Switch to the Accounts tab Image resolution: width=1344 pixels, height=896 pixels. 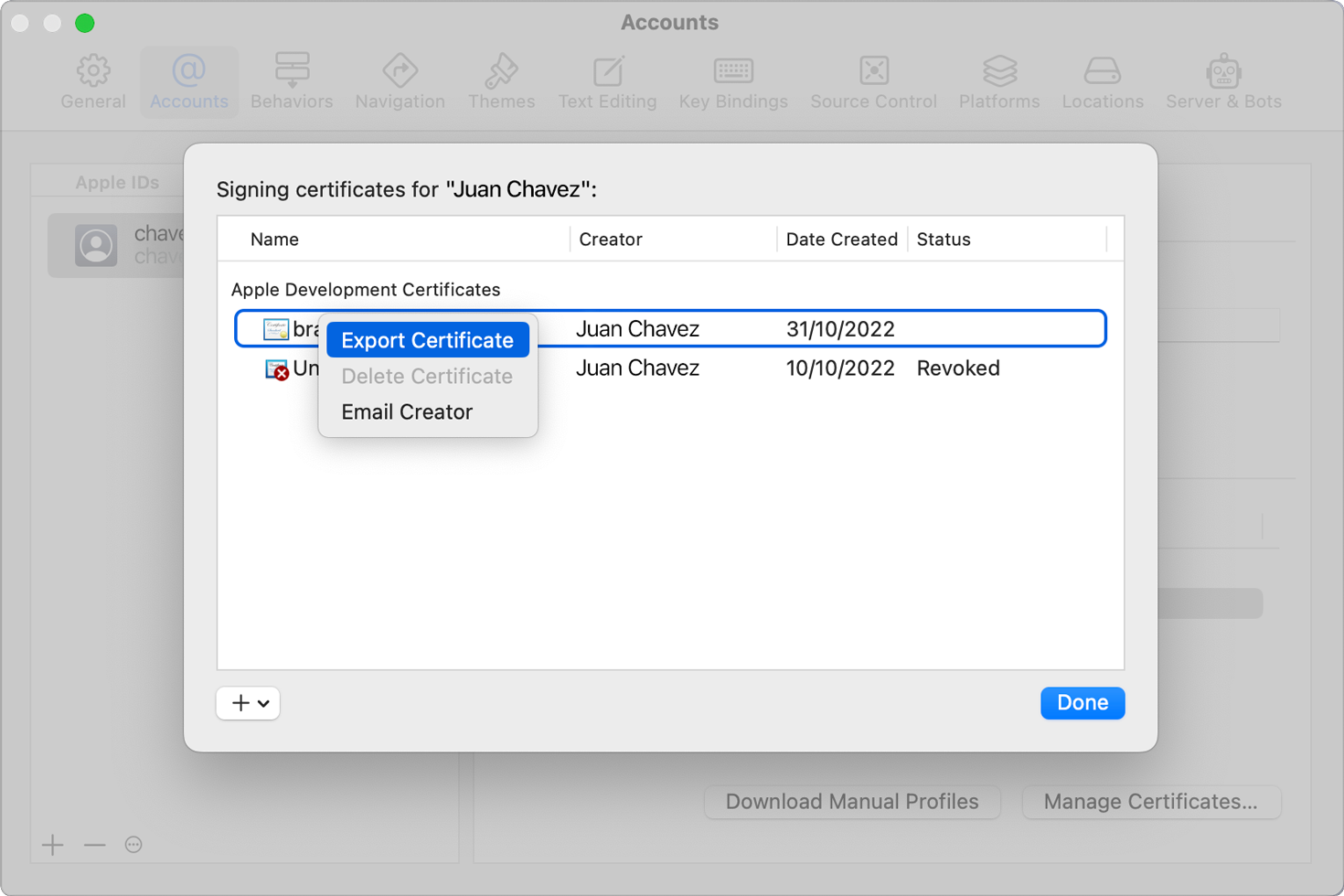(188, 80)
